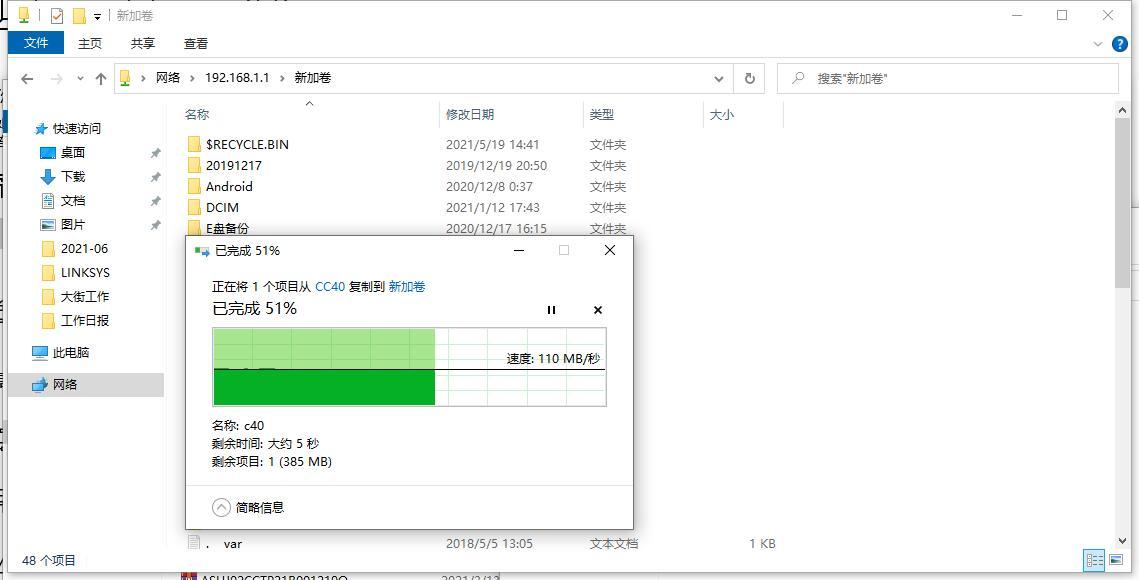Viewport: 1139px width, 580px height.
Task: Switch to the 共享 ribbon tab
Action: (x=142, y=44)
